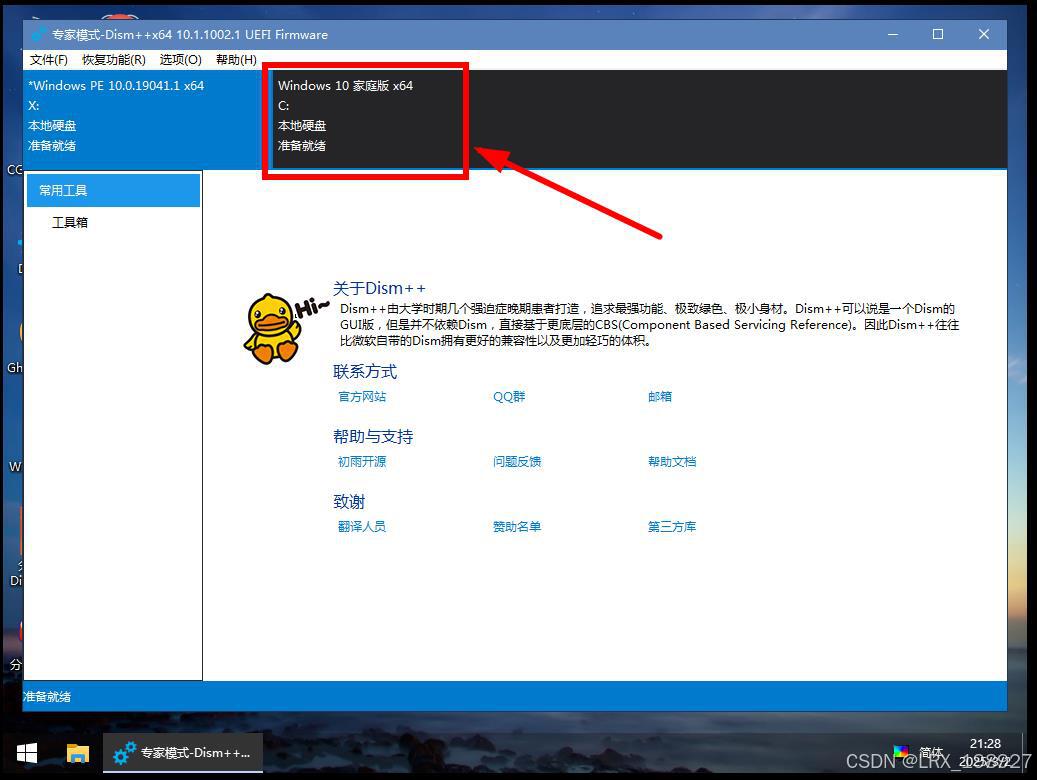Open the 问题反馈 link

[517, 461]
